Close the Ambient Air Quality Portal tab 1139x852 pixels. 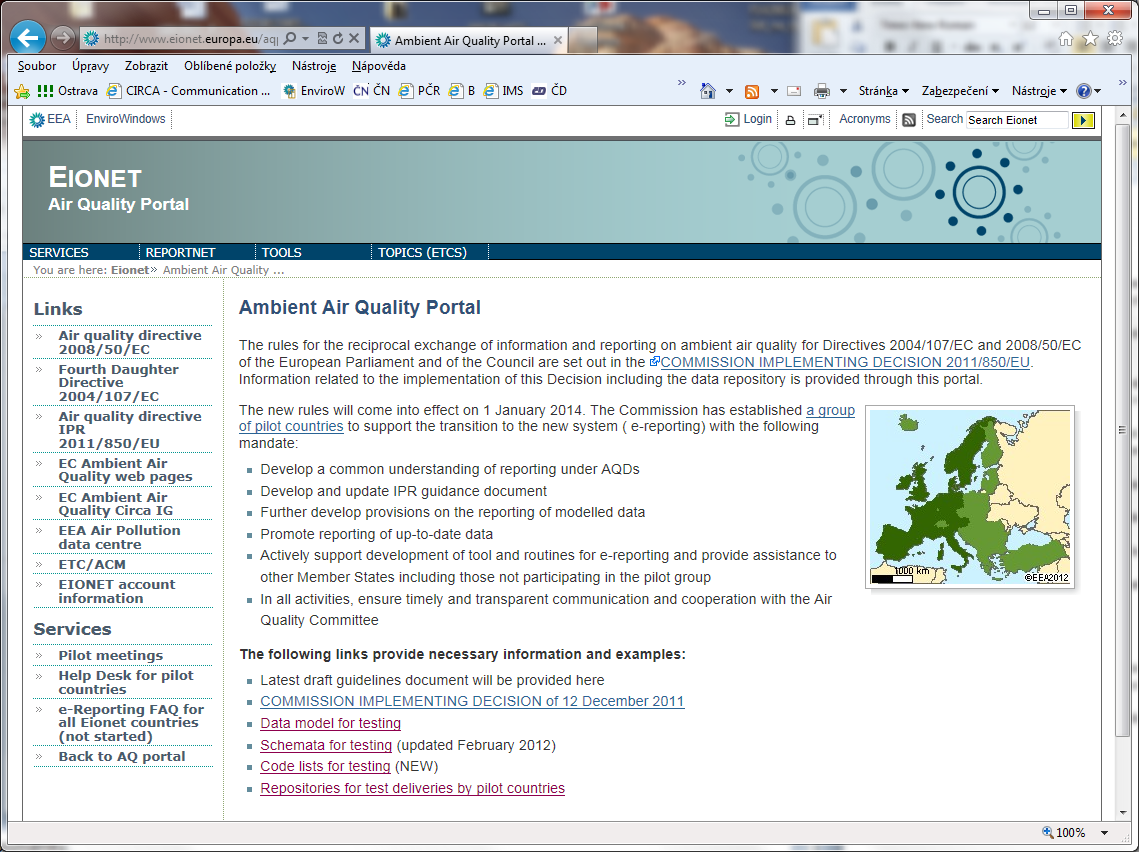pos(558,41)
